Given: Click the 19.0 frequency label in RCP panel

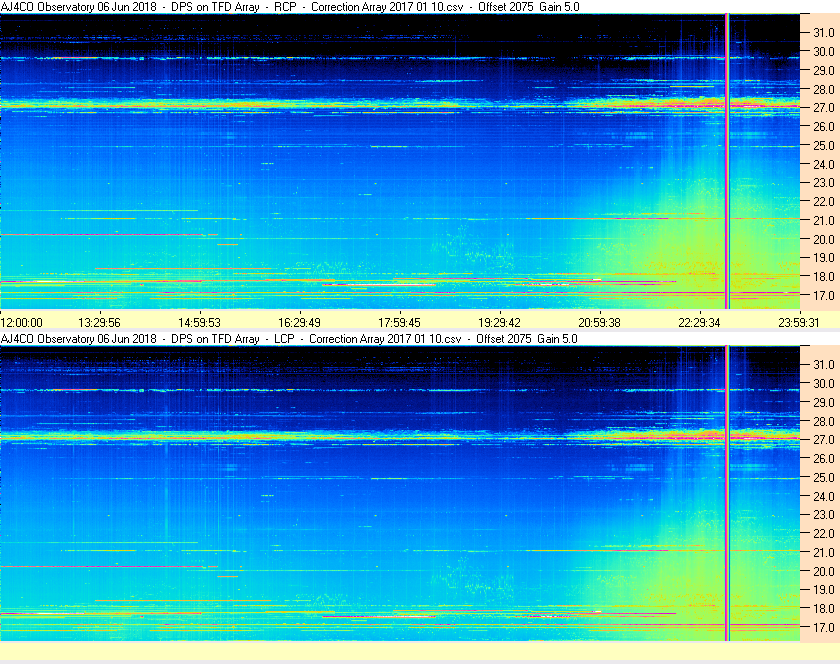Looking at the screenshot, I should coord(824,258).
